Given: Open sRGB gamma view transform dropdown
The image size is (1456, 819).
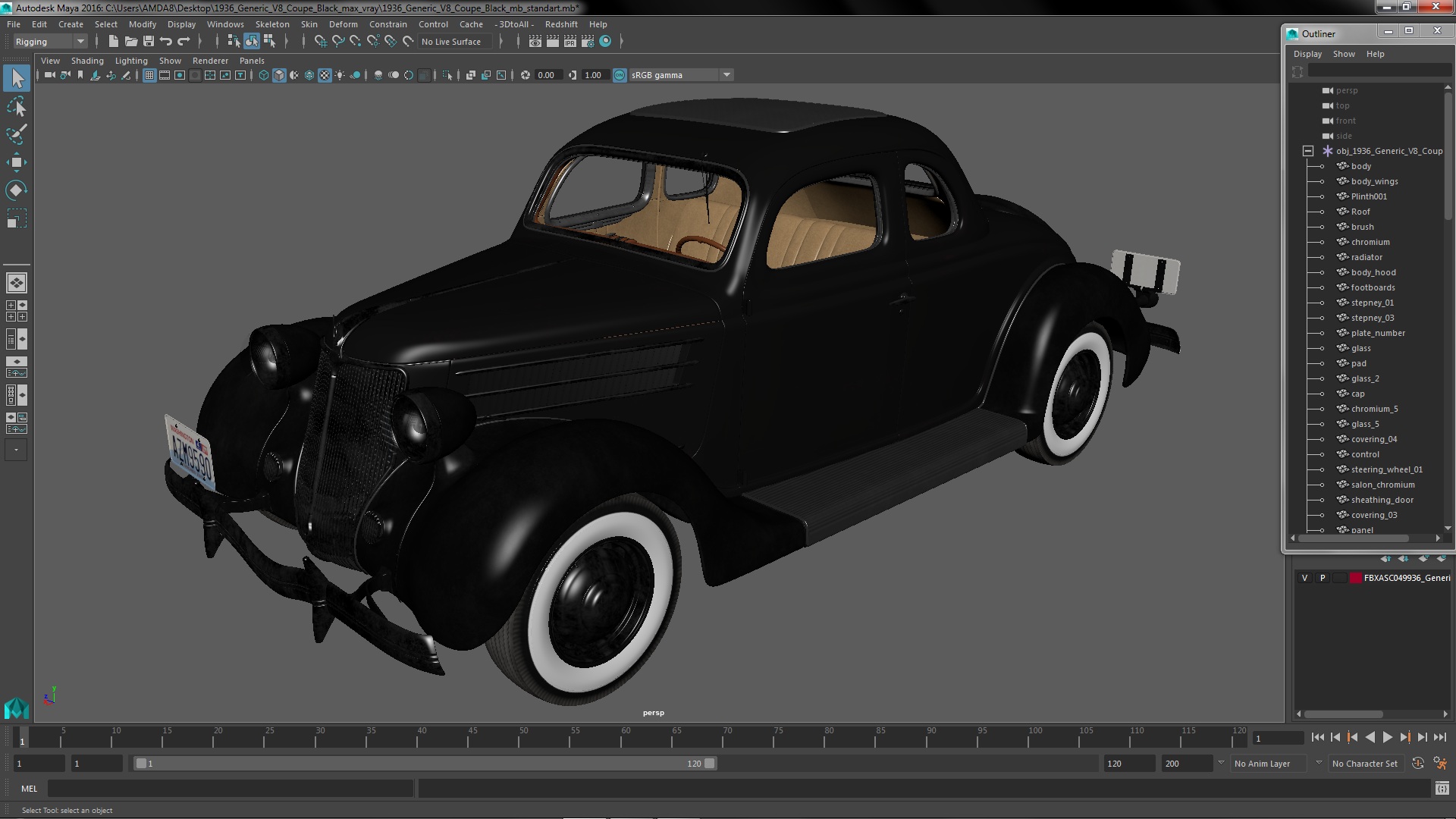Looking at the screenshot, I should pos(681,75).
